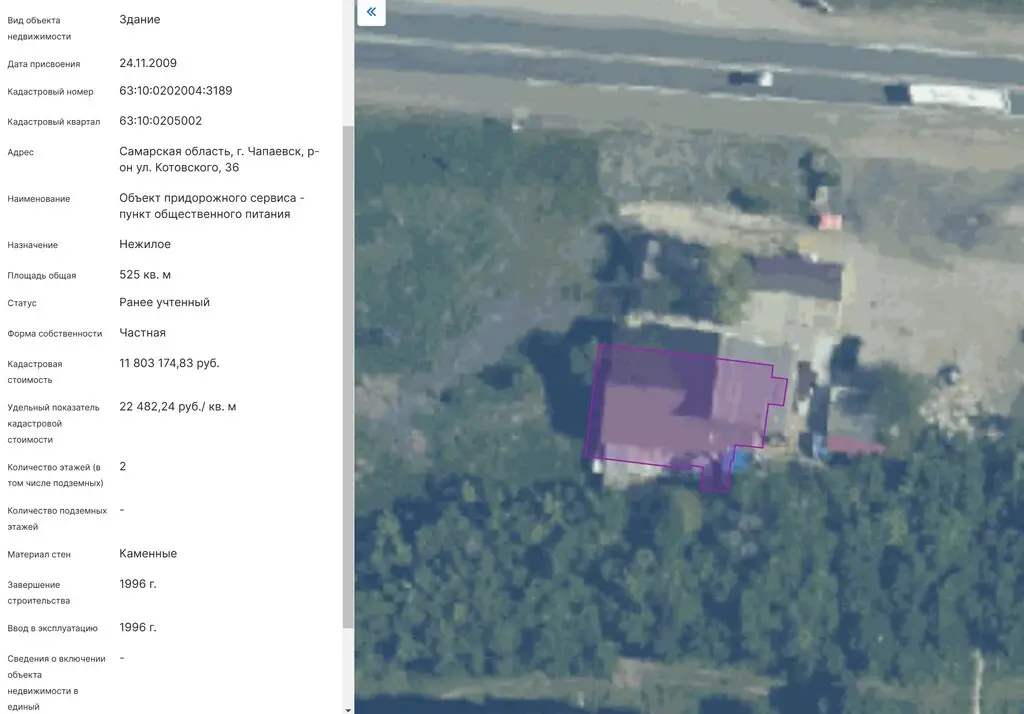Click the label Завершение строительства
The width and height of the screenshot is (1024, 714).
point(39,592)
